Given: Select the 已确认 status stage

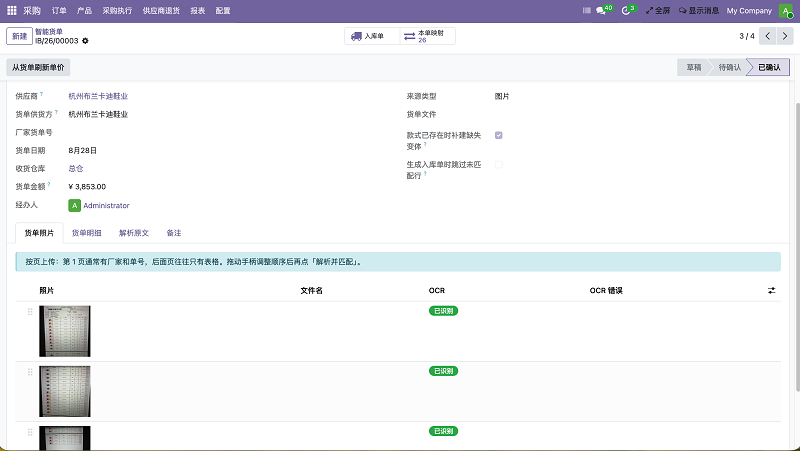Looking at the screenshot, I should pos(769,67).
